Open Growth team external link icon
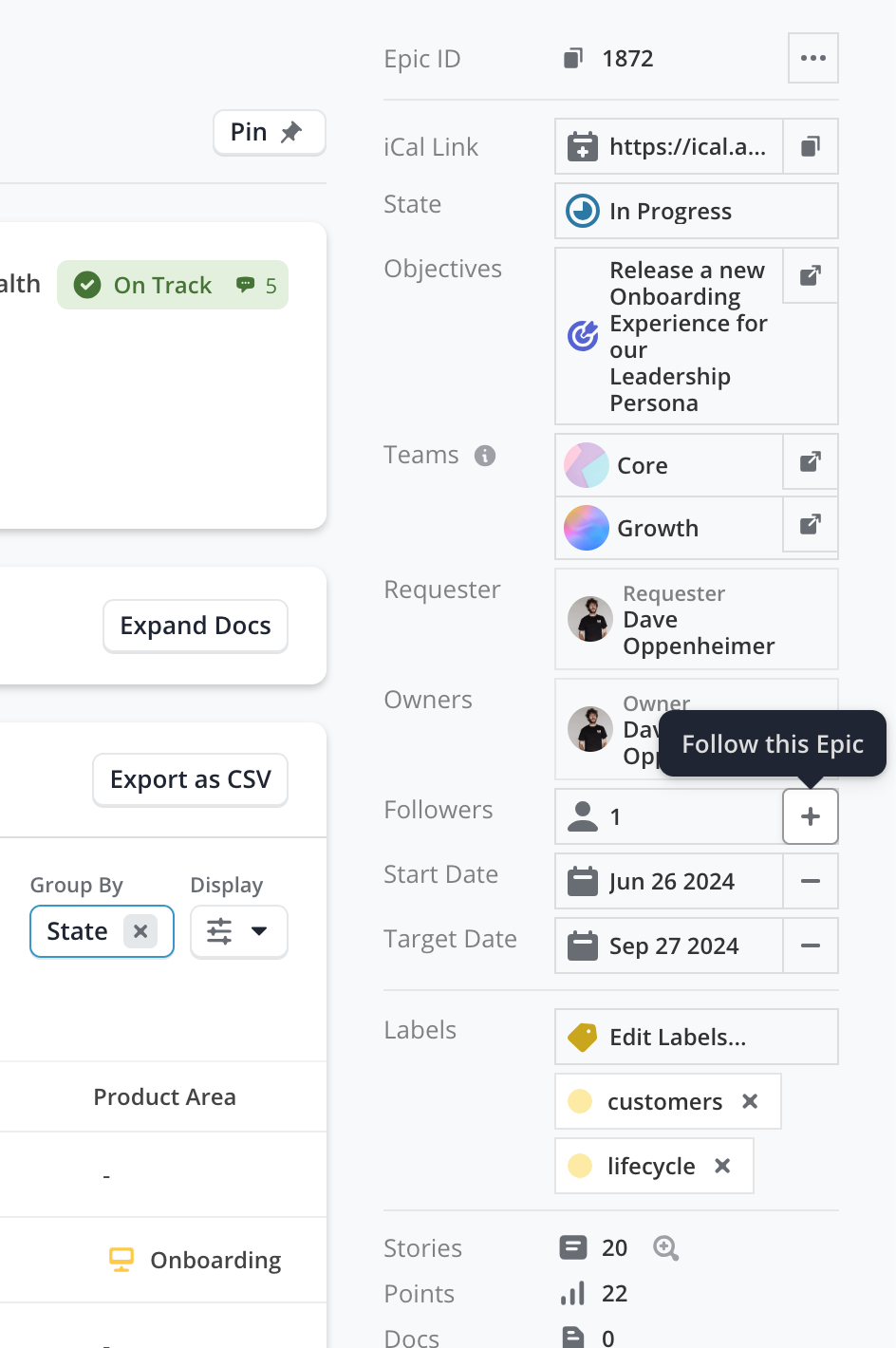896x1348 pixels. click(x=811, y=525)
